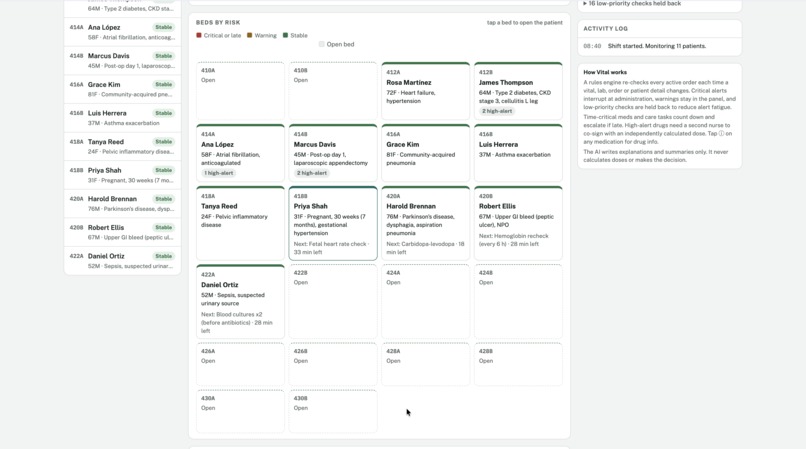The image size is (806, 449).
Task: Open the empty bed 410B card
Action: 333,91
